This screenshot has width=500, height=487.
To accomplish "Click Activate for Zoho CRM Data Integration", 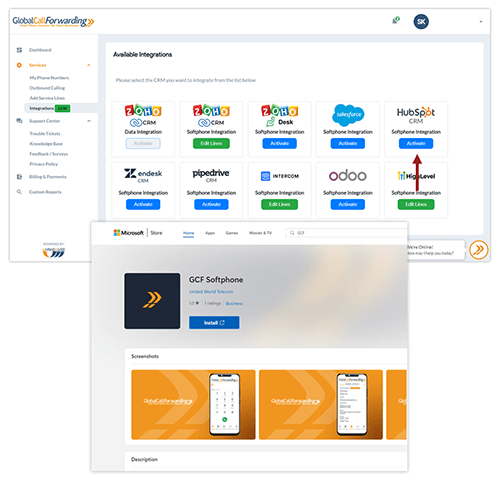I will point(143,143).
